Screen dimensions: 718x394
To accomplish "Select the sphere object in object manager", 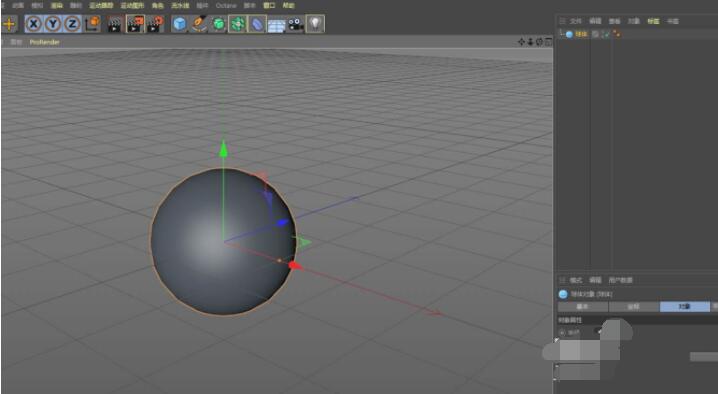I will [x=581, y=34].
